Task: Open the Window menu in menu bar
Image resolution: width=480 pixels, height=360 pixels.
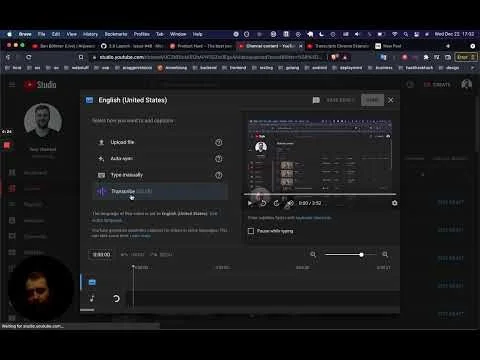Action: pos(178,34)
